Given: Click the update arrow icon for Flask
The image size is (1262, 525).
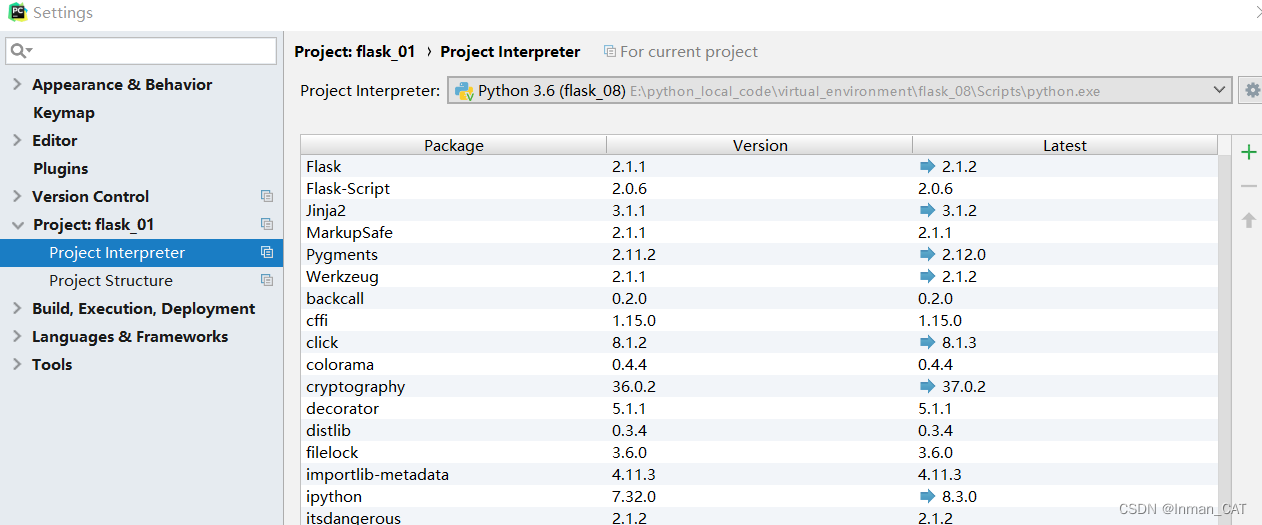Looking at the screenshot, I should (x=927, y=167).
